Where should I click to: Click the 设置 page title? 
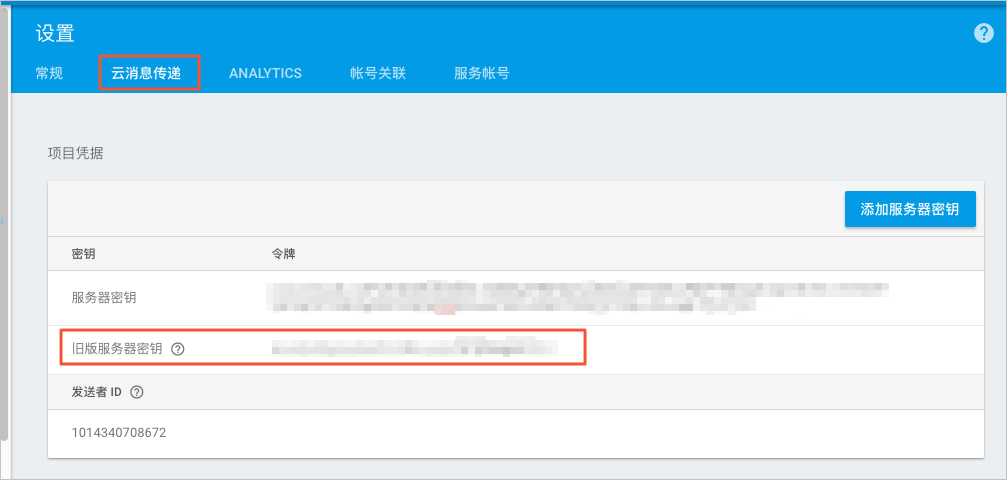(55, 33)
